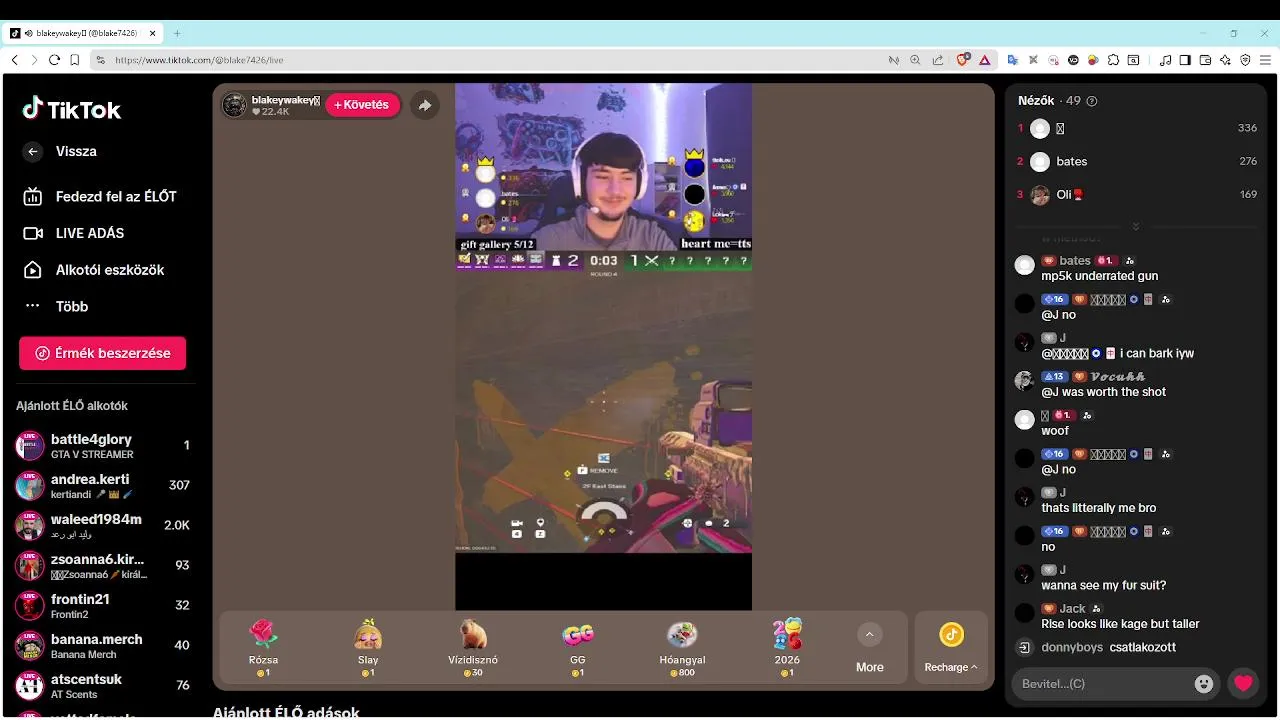Open blakeywakey profile avatar

click(x=234, y=105)
